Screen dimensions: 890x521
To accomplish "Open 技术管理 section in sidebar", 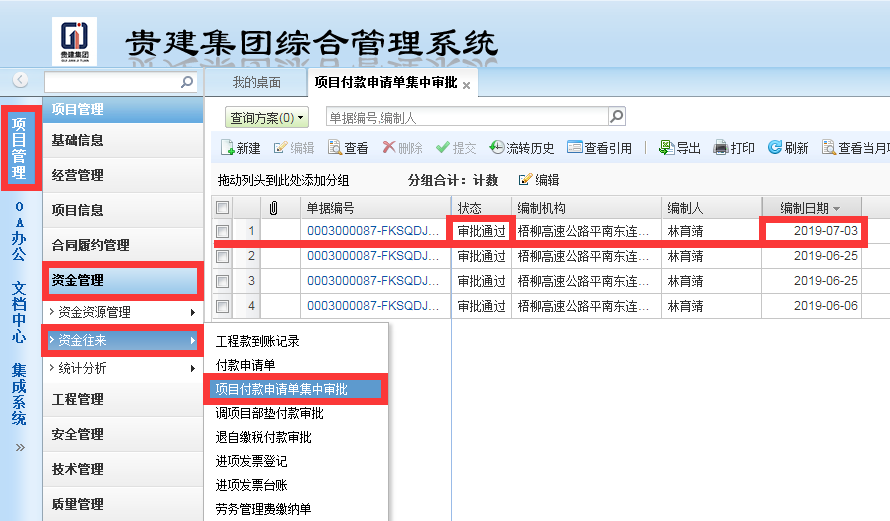I will click(123, 469).
